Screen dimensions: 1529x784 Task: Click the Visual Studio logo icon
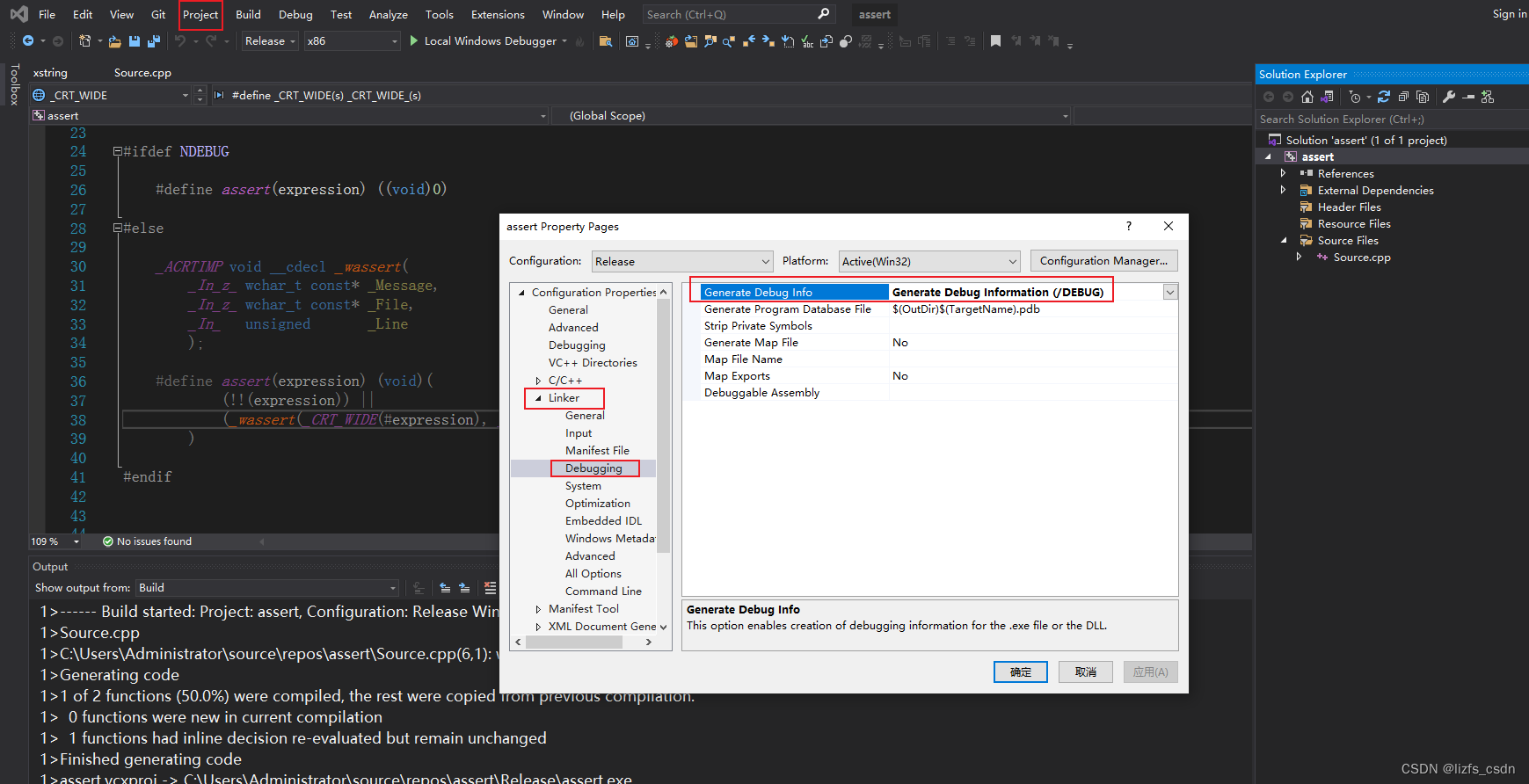(x=18, y=14)
